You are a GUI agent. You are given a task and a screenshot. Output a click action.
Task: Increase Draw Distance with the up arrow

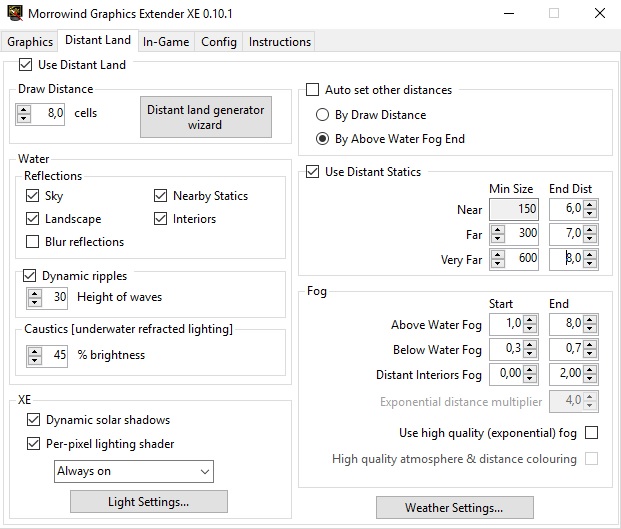(x=24, y=110)
